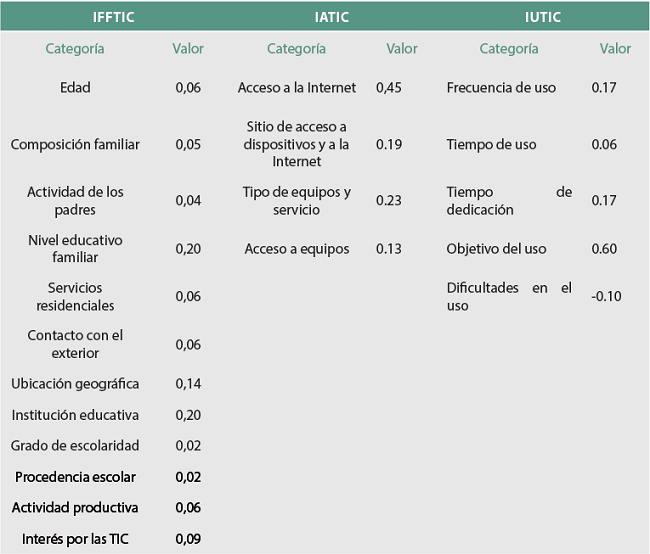Select the 0,45 value cell
The image size is (650, 554).
[x=389, y=88]
